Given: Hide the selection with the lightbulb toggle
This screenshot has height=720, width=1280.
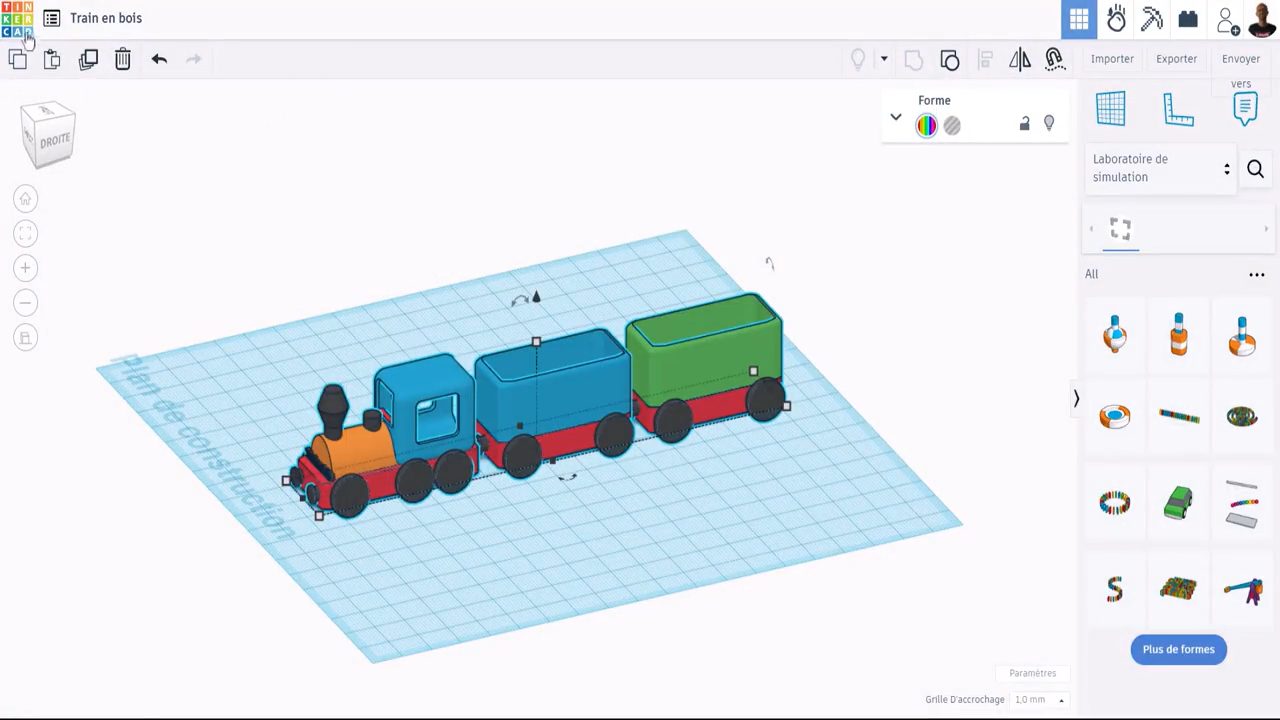Looking at the screenshot, I should pos(1049,123).
